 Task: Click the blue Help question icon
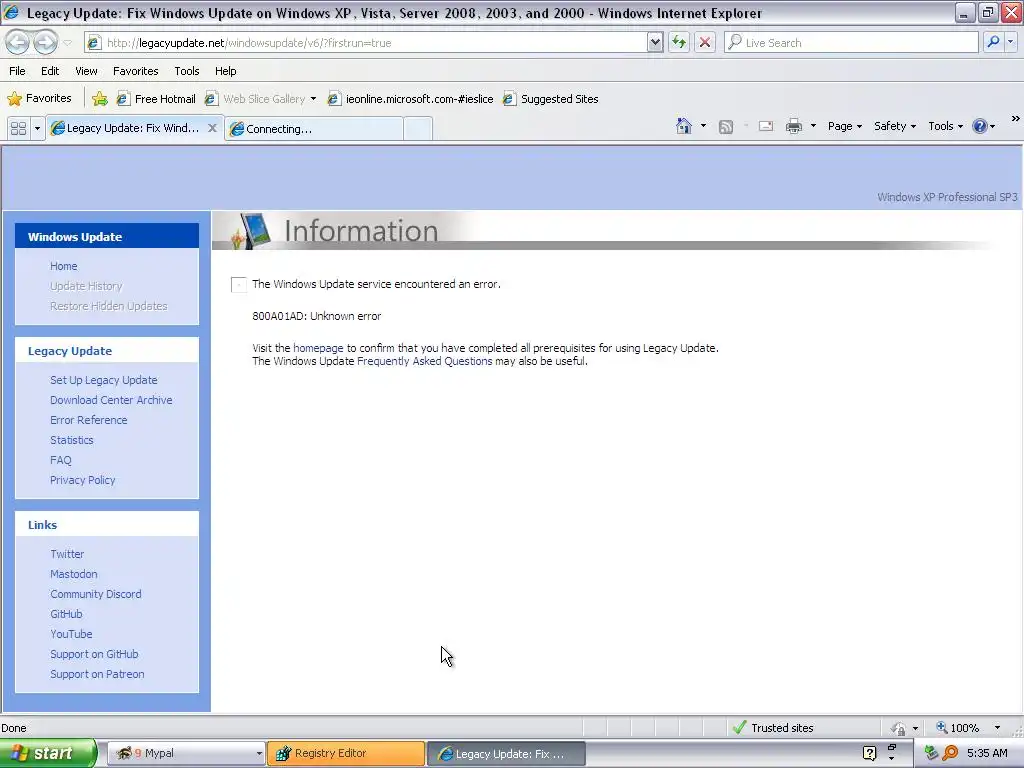point(980,126)
